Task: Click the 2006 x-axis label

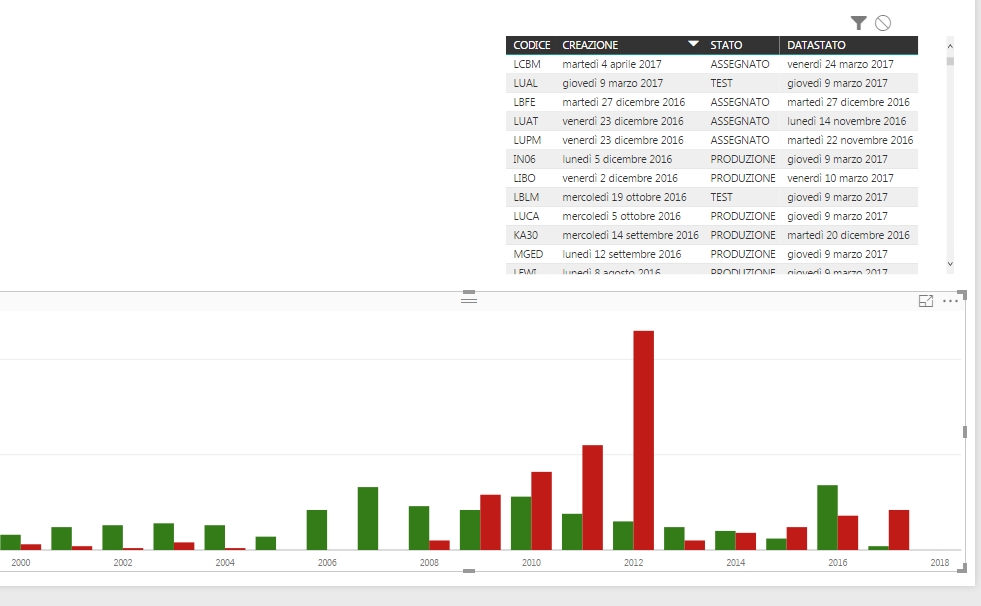Action: pos(327,562)
